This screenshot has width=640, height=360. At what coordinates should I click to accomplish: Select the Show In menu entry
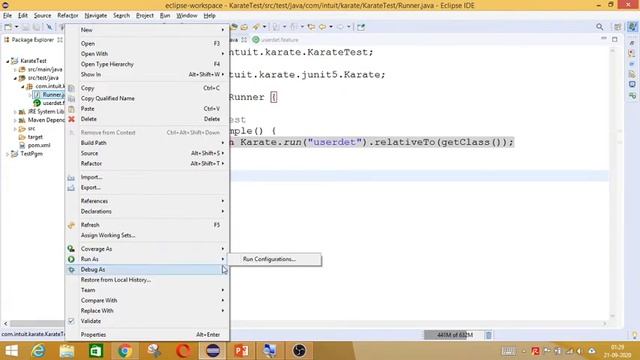(147, 75)
